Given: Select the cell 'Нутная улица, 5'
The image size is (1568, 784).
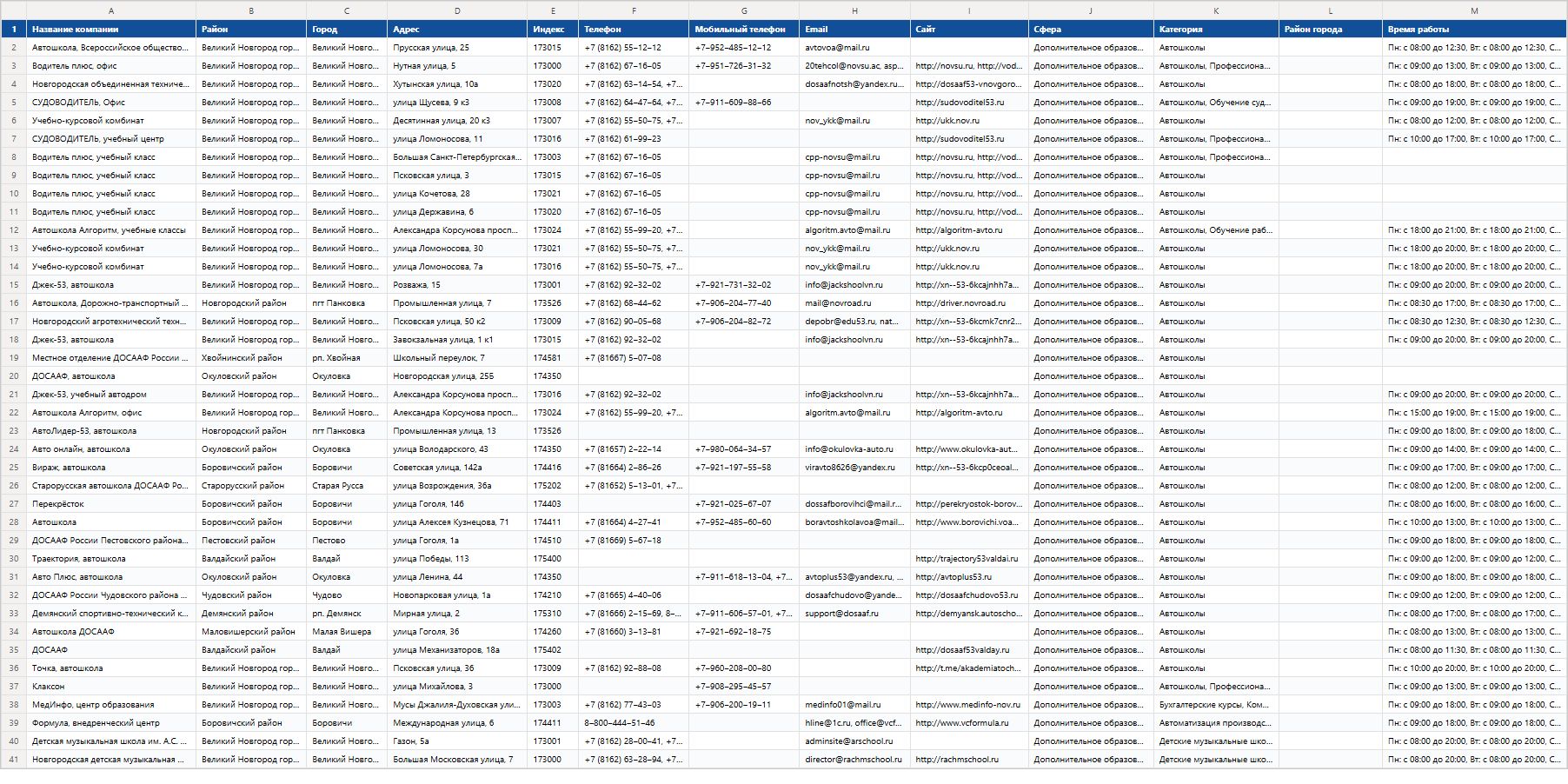Looking at the screenshot, I should pos(457,66).
